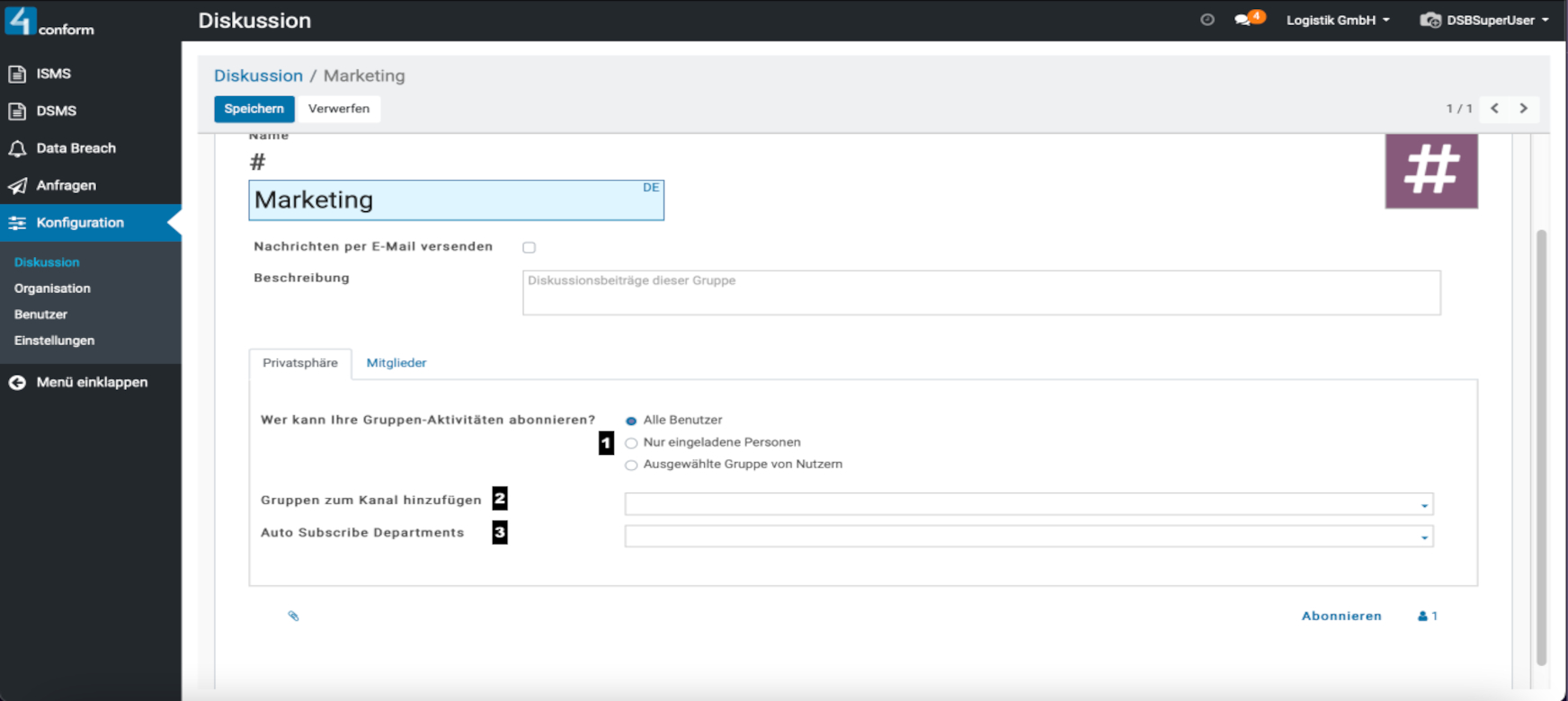Click the clock activities icon in header
Viewport: 1568px width, 701px height.
tap(1207, 20)
